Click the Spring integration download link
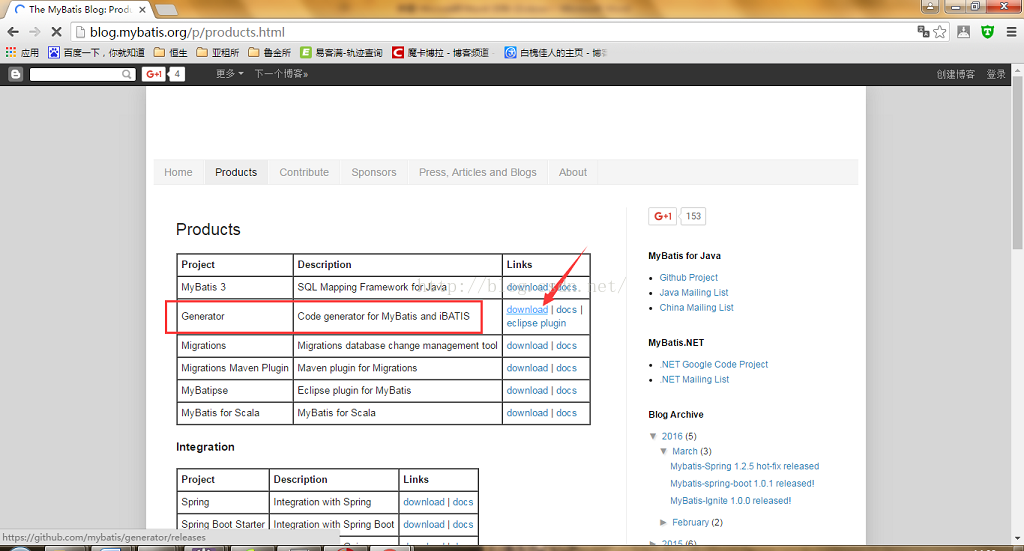 click(424, 502)
